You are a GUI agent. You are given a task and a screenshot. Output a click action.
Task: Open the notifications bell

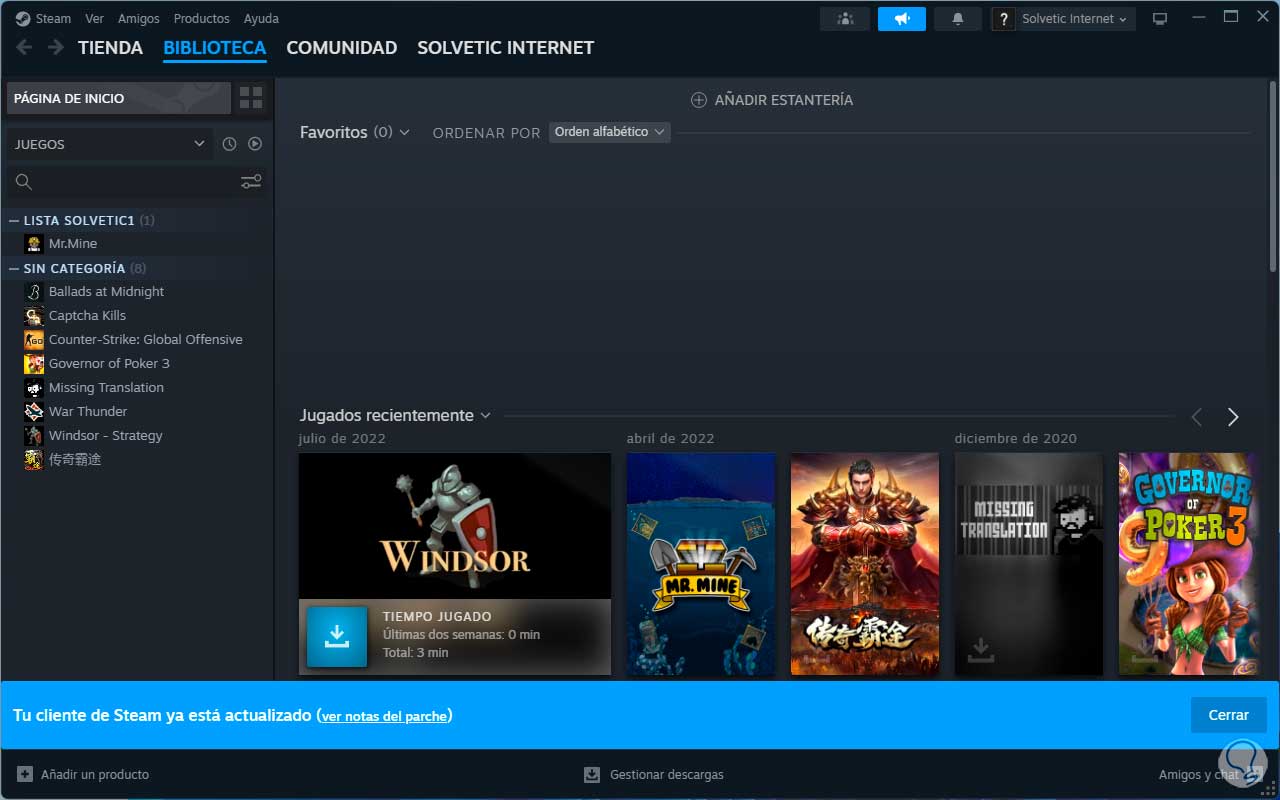point(958,19)
